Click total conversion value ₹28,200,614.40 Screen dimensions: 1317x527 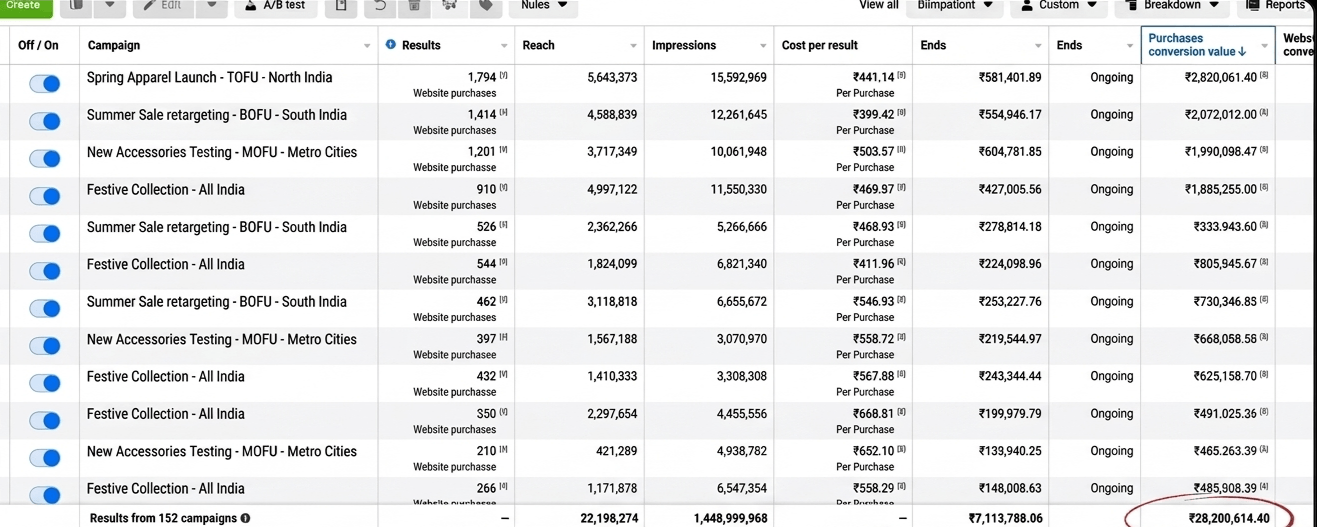[x=1228, y=518]
